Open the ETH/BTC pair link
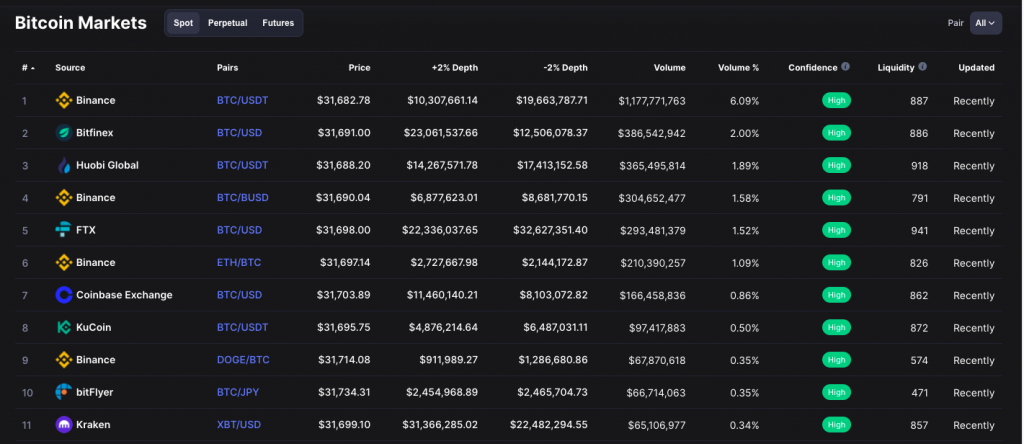 [239, 262]
